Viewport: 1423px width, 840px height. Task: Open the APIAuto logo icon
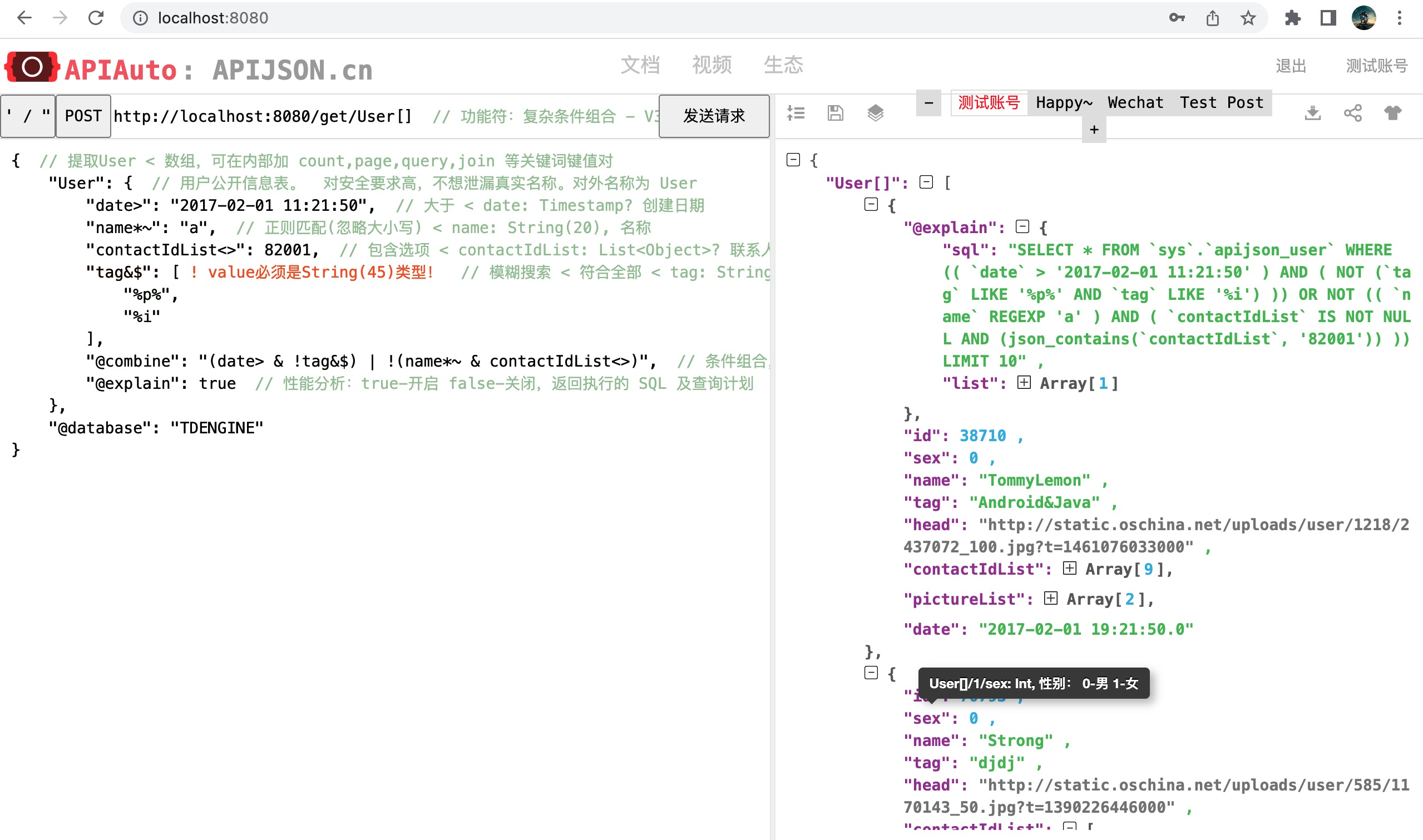32,66
